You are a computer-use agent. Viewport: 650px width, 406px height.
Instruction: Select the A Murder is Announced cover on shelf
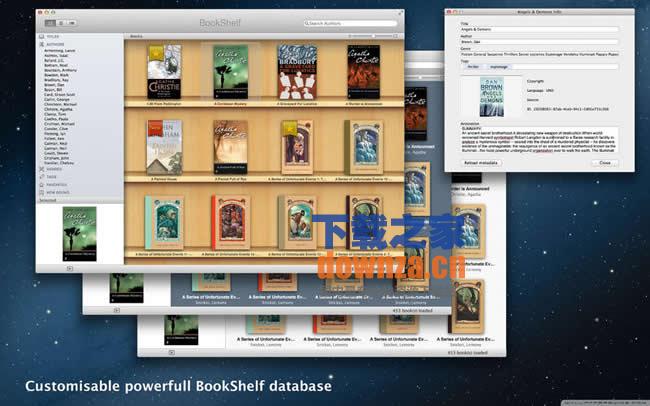pos(364,72)
